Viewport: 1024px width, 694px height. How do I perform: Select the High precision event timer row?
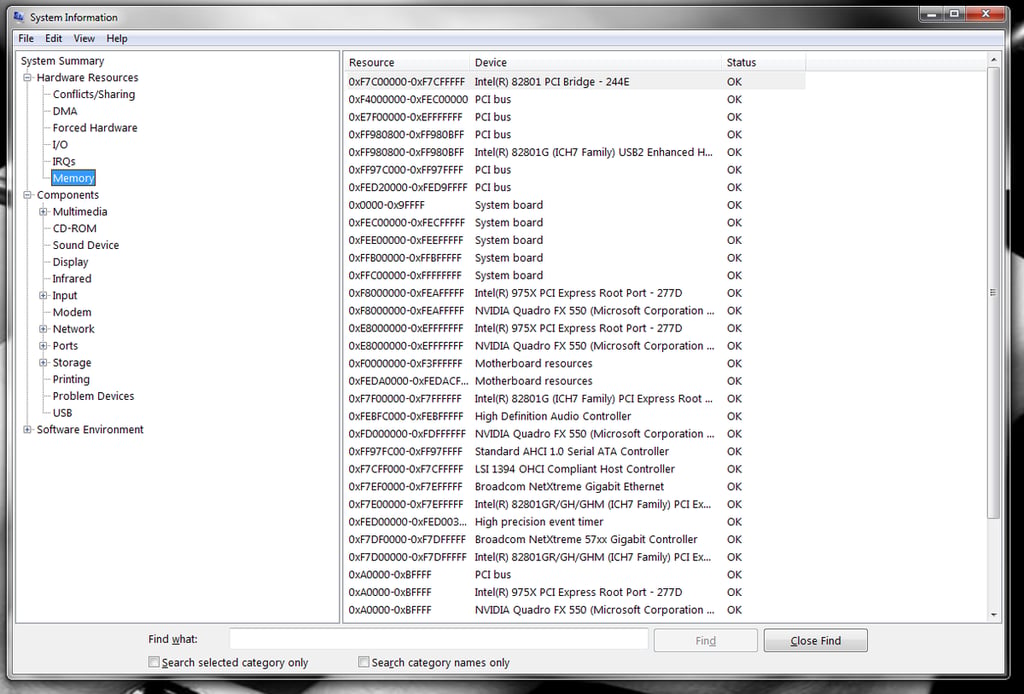[x=575, y=522]
